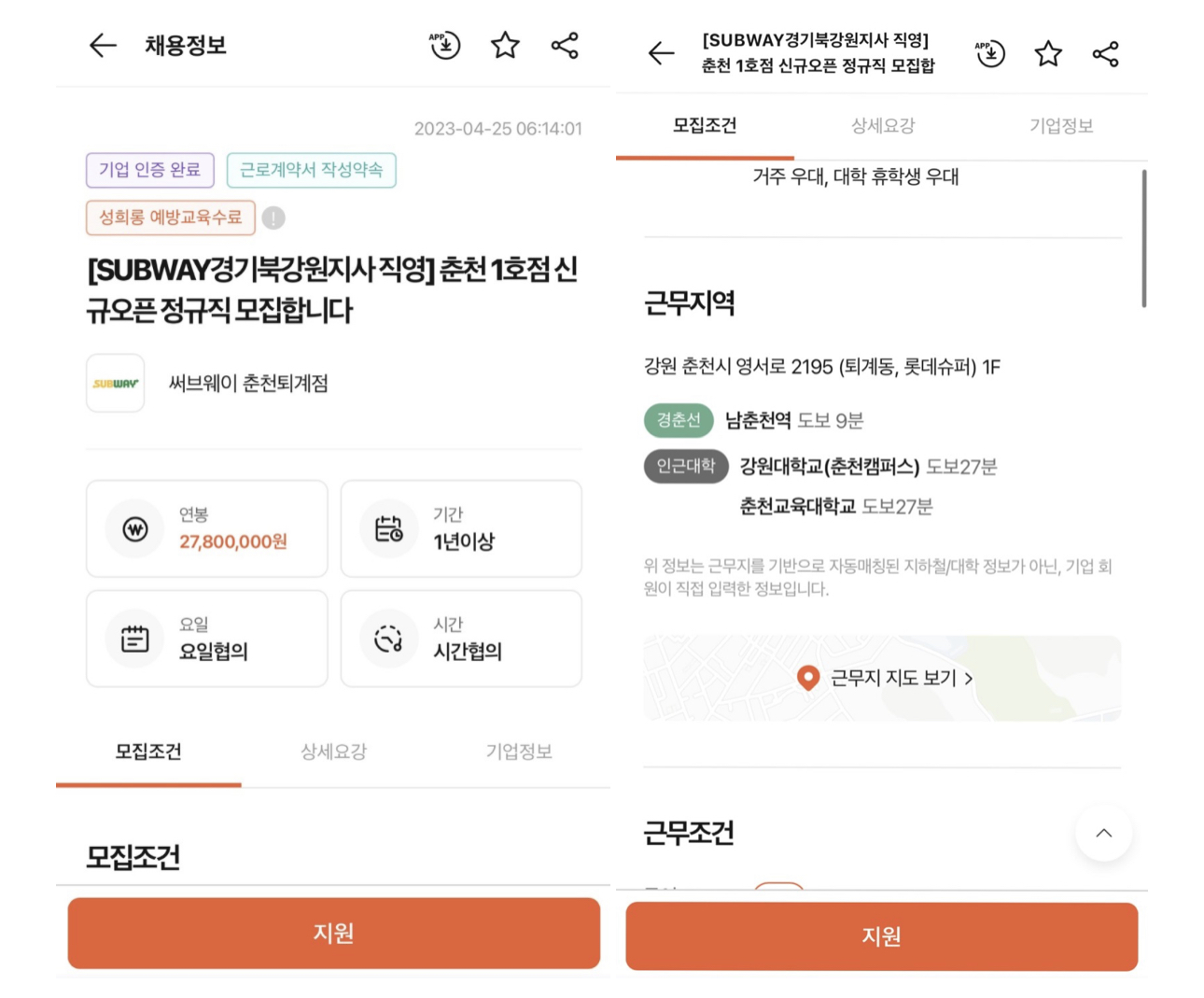Tap left screen's 모집조건 section heading
Viewport: 1204px width, 998px height.
(x=133, y=858)
